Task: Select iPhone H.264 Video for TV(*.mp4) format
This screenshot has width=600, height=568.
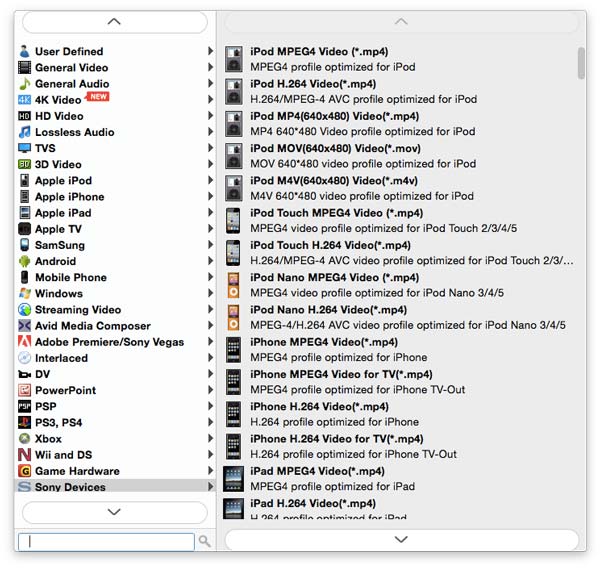Action: [x=400, y=446]
